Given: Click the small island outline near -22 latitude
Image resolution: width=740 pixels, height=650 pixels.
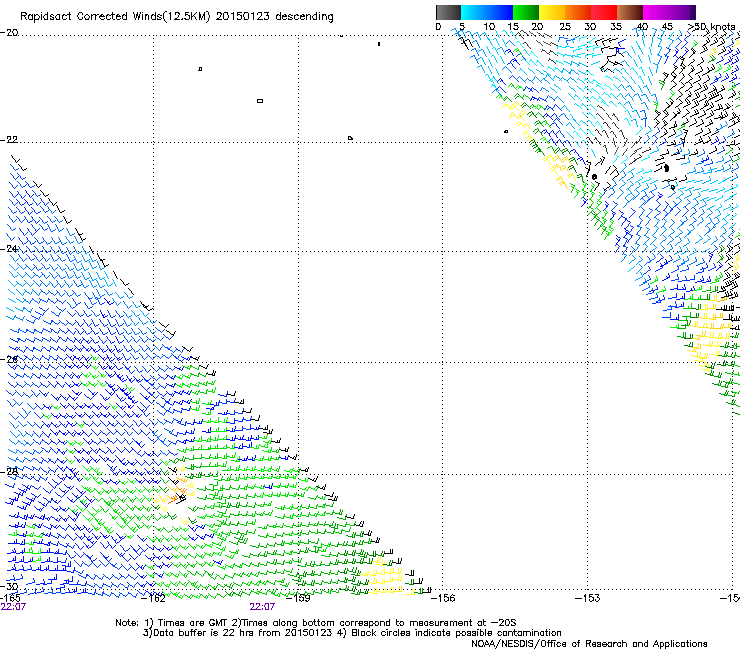Looking at the screenshot, I should tap(350, 138).
